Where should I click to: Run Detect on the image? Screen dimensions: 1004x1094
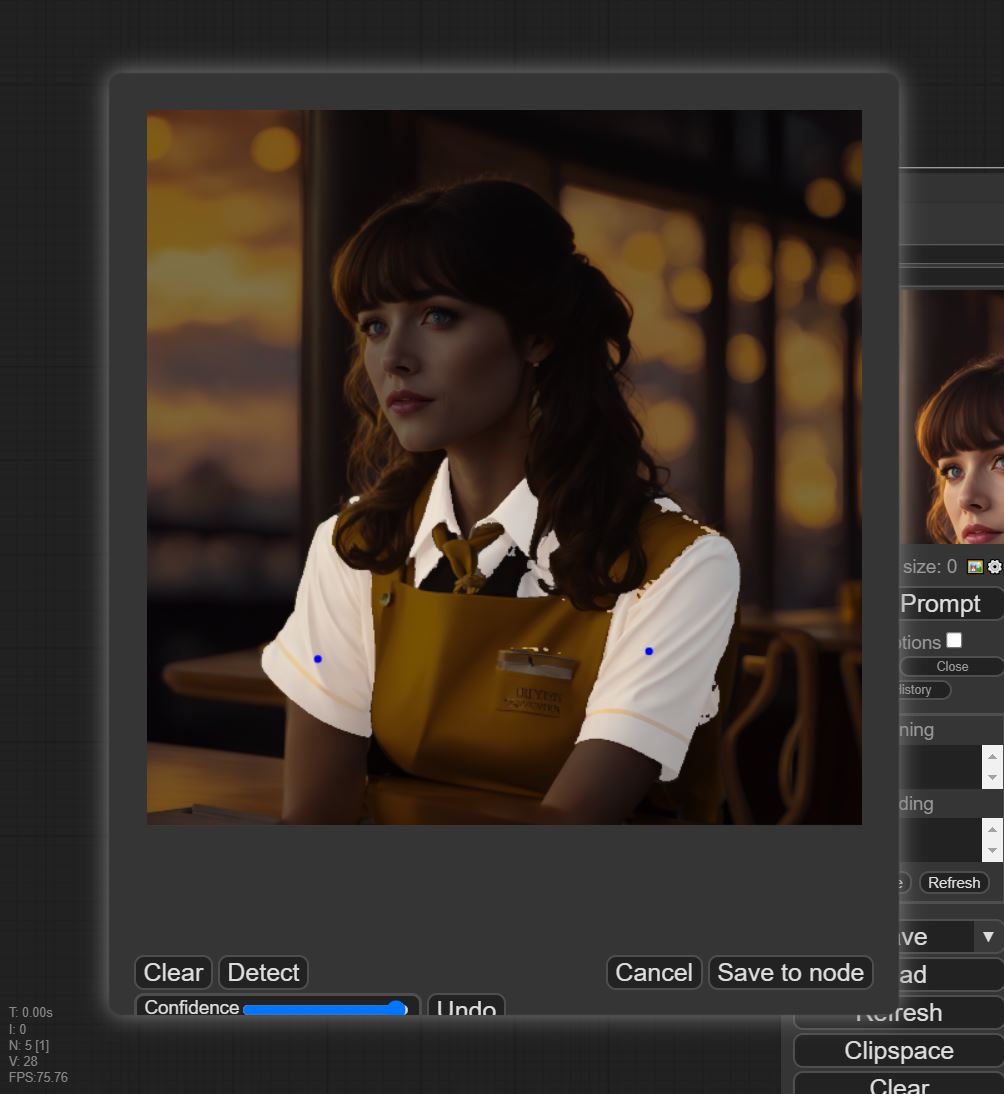[x=263, y=972]
